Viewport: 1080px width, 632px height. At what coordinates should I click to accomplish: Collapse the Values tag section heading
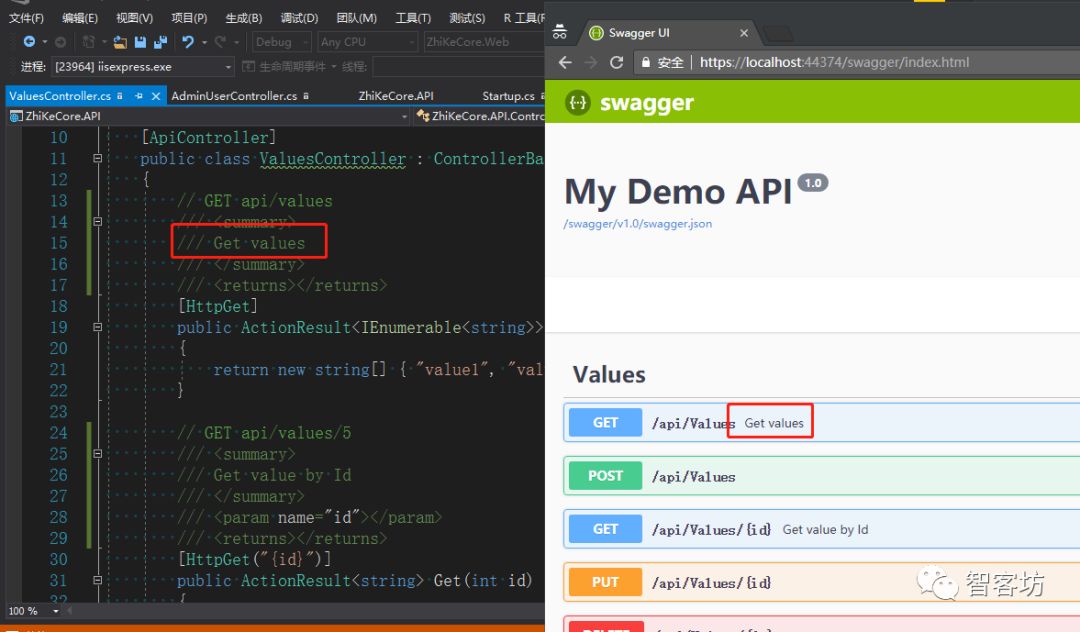609,375
